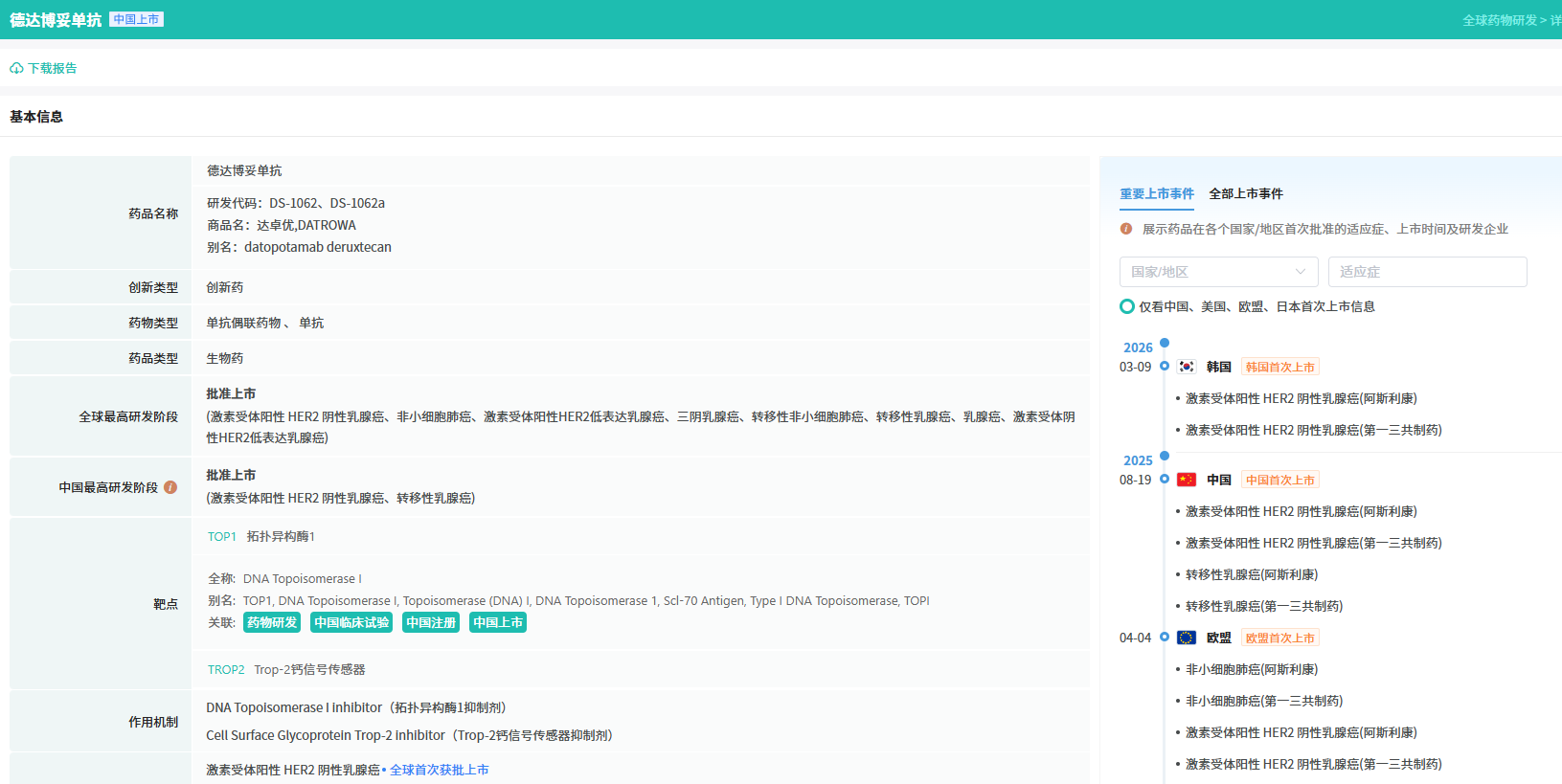This screenshot has width=1562, height=784.
Task: Click the cloud download icon for 下载报告
Action: click(16, 69)
